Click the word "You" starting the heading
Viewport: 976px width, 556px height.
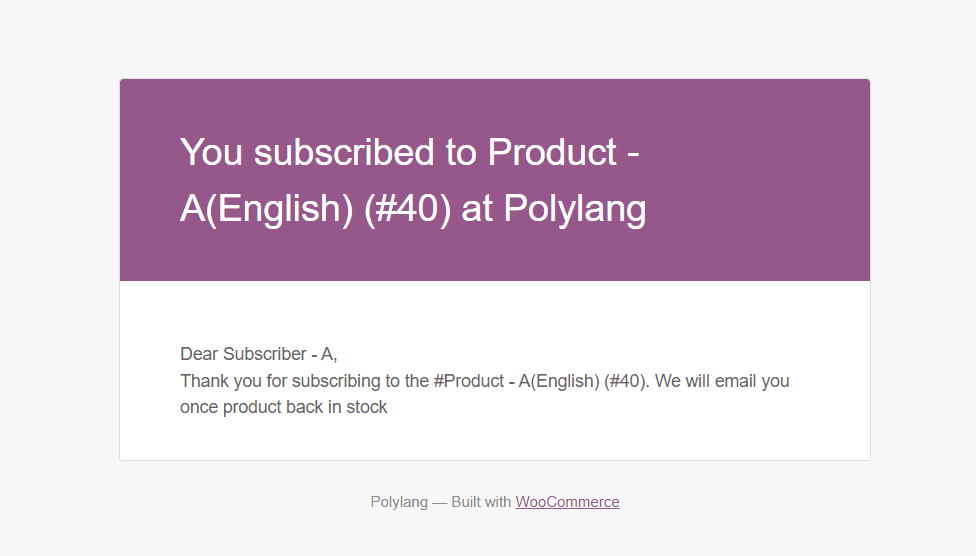pyautogui.click(x=211, y=153)
